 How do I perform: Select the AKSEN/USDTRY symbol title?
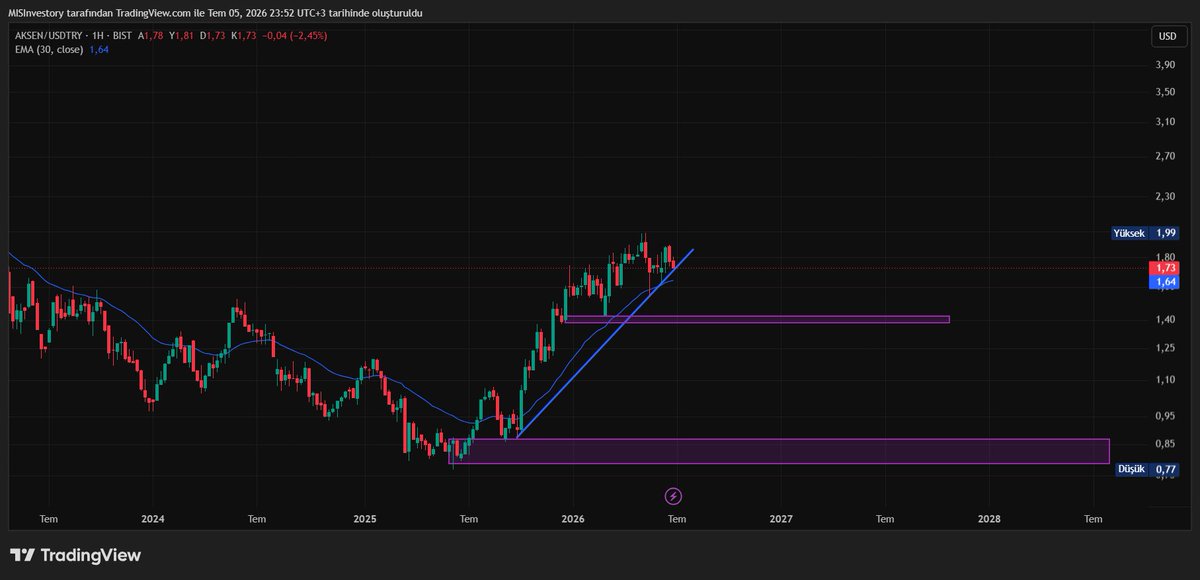point(47,36)
